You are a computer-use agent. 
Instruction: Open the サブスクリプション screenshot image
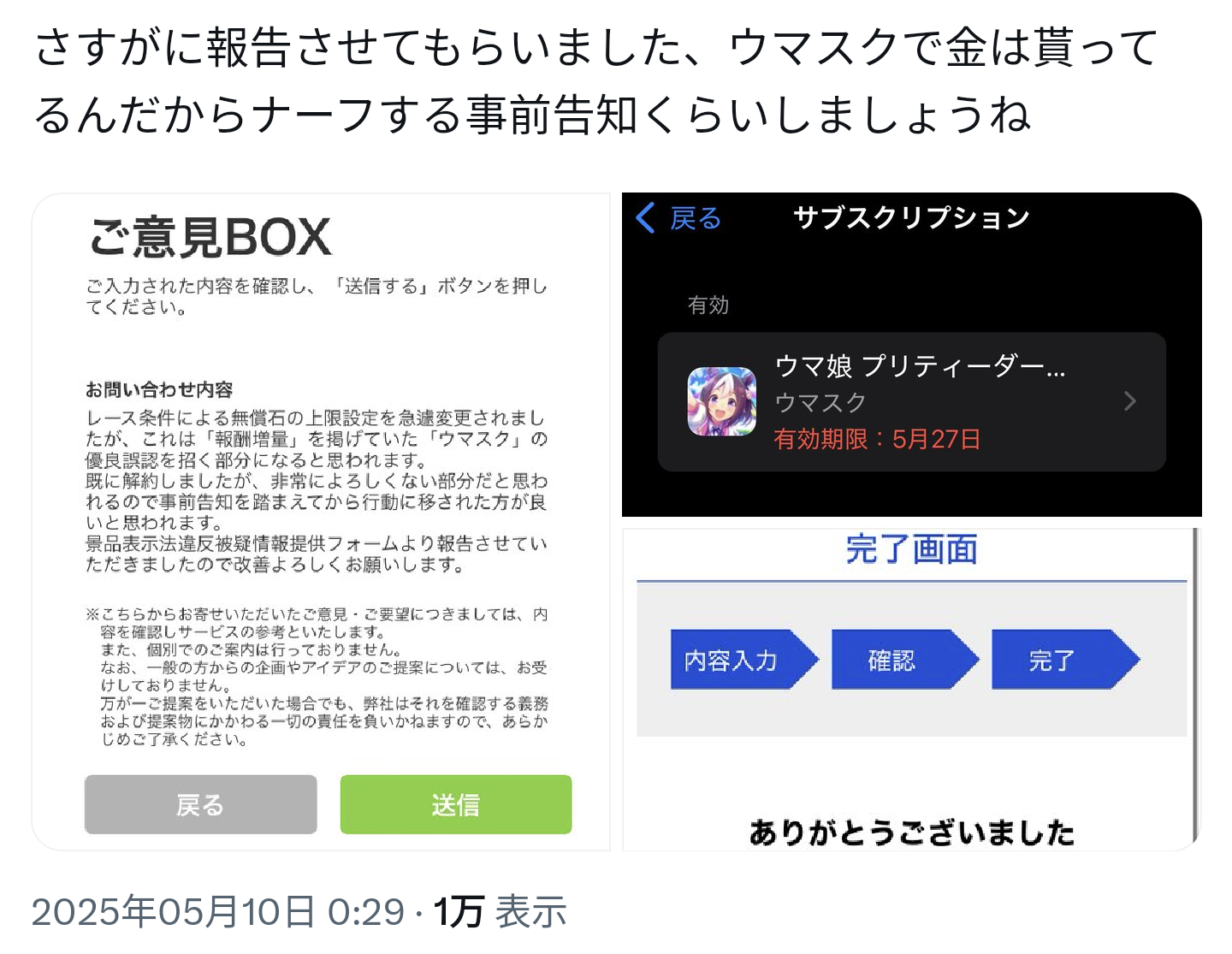pyautogui.click(x=912, y=354)
